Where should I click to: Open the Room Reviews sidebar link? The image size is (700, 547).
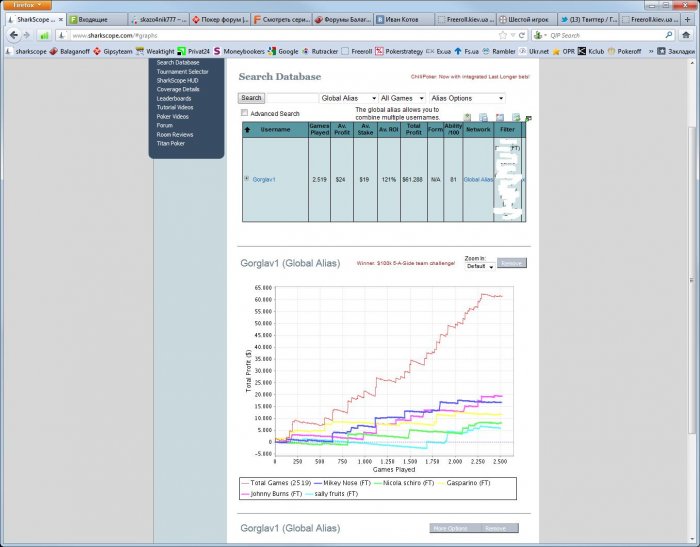(x=175, y=134)
